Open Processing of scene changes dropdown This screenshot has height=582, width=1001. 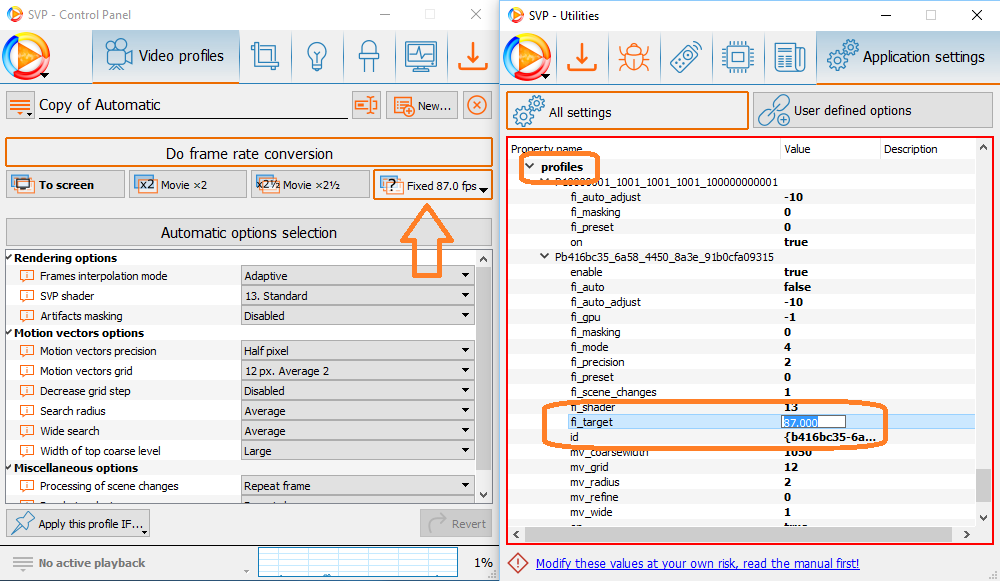click(358, 486)
